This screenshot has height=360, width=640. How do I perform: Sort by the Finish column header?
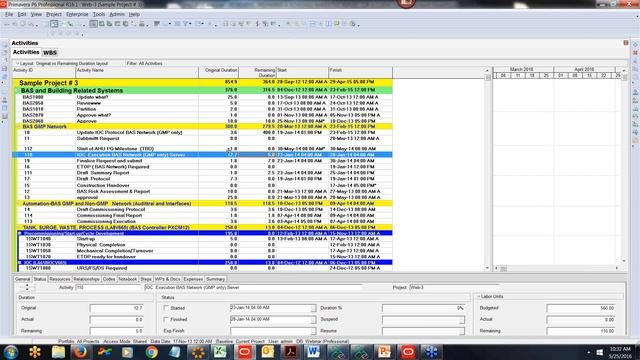(x=360, y=73)
